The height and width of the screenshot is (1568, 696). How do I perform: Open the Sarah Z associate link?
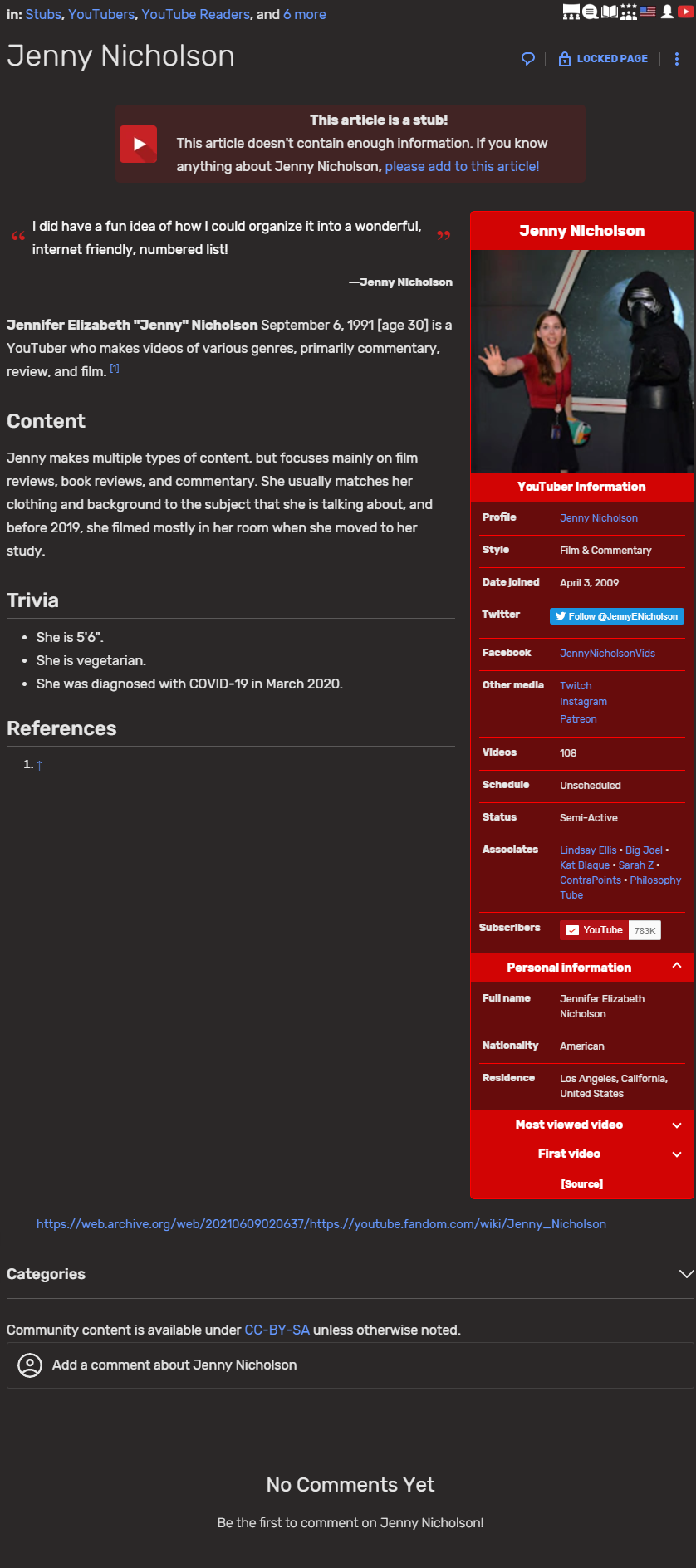tap(636, 865)
